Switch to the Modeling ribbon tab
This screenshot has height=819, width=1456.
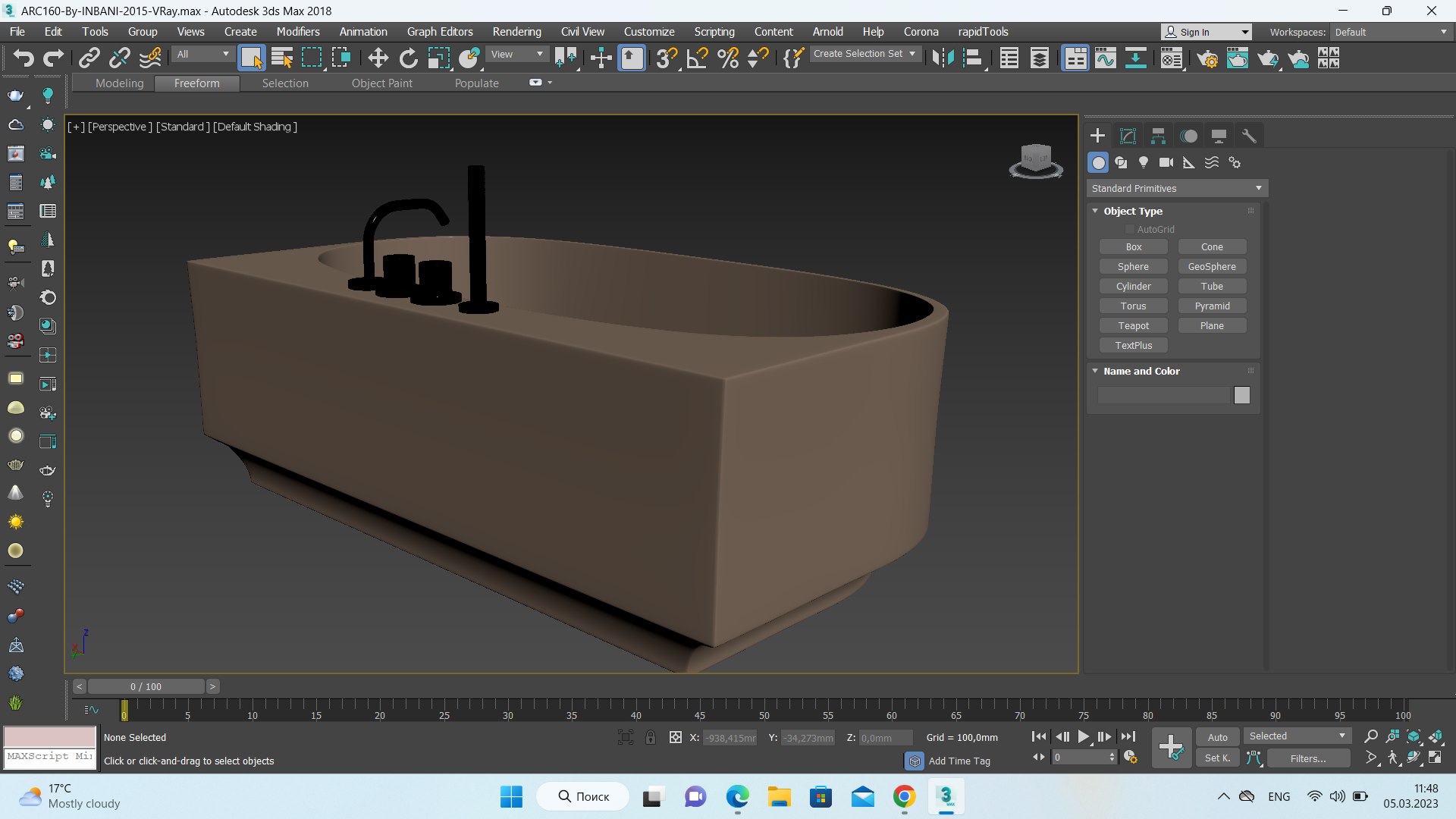119,83
